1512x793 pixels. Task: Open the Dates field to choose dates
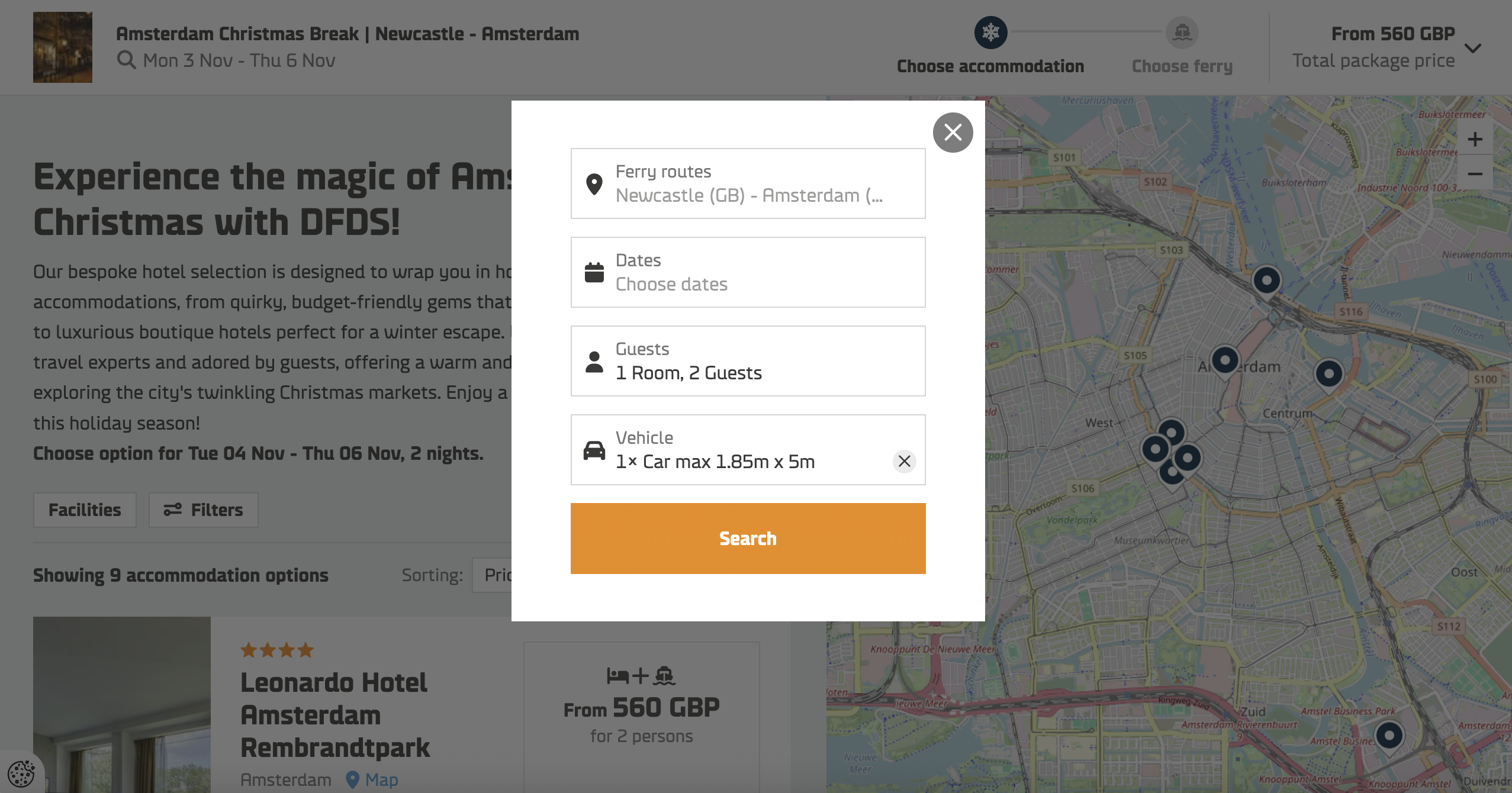coord(748,272)
